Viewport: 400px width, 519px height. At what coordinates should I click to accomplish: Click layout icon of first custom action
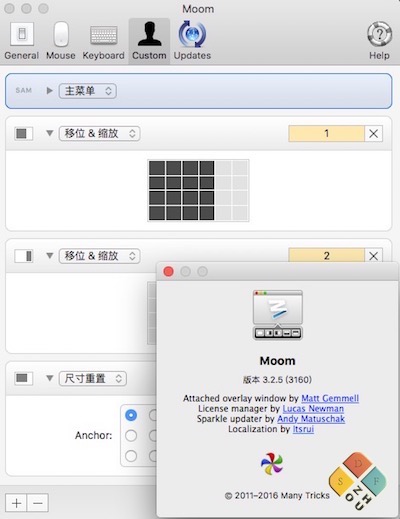coord(23,133)
